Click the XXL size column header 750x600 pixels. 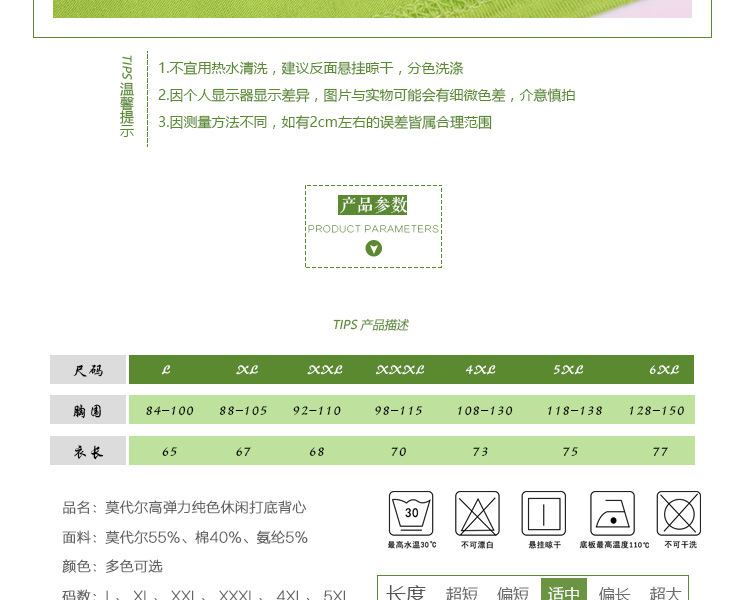[325, 370]
